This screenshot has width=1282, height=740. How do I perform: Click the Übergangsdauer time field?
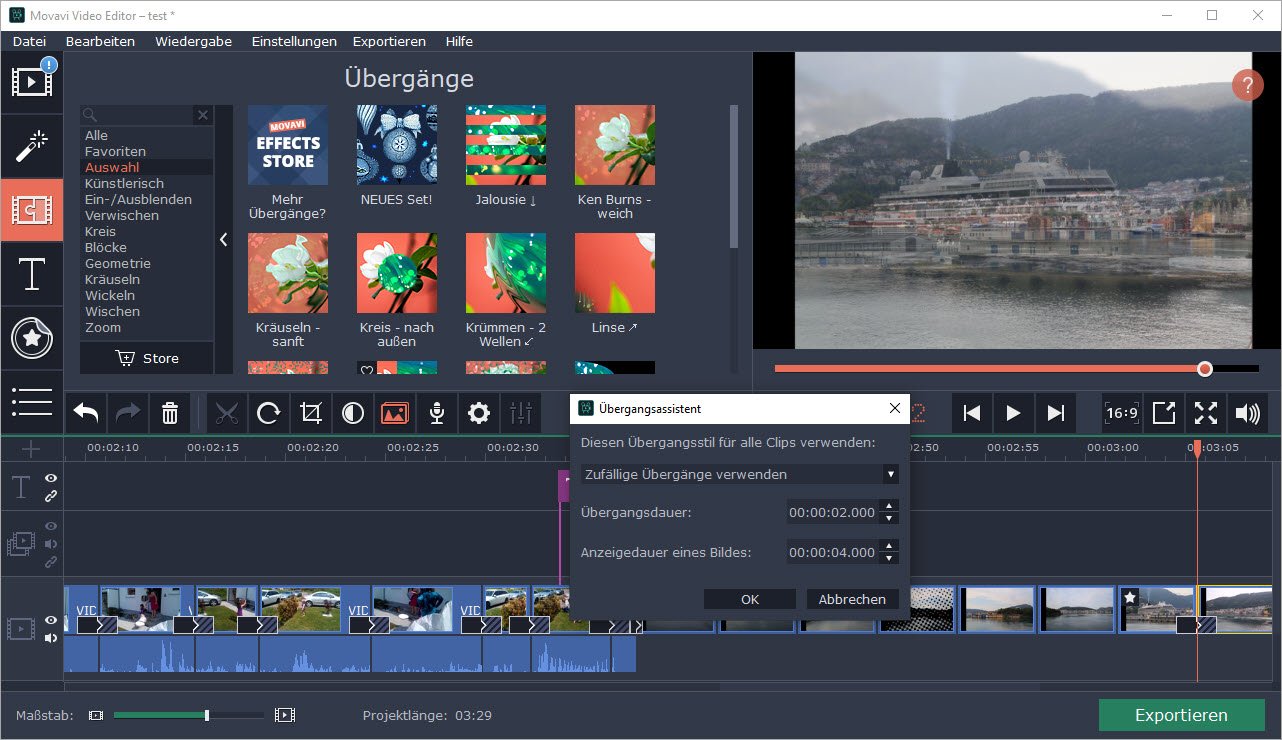(x=832, y=513)
